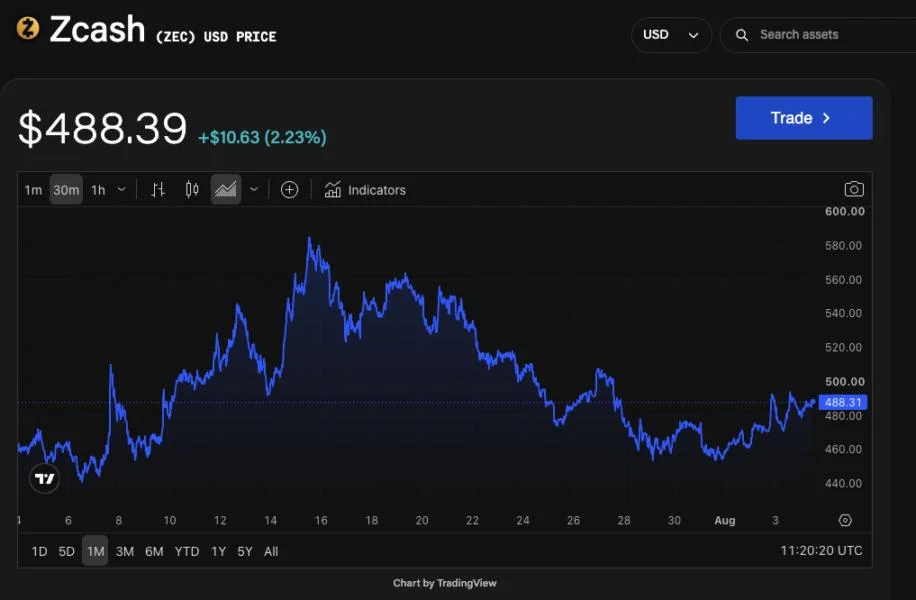This screenshot has width=916, height=600.
Task: Expand the interval dropdown chevron
Action: click(122, 189)
